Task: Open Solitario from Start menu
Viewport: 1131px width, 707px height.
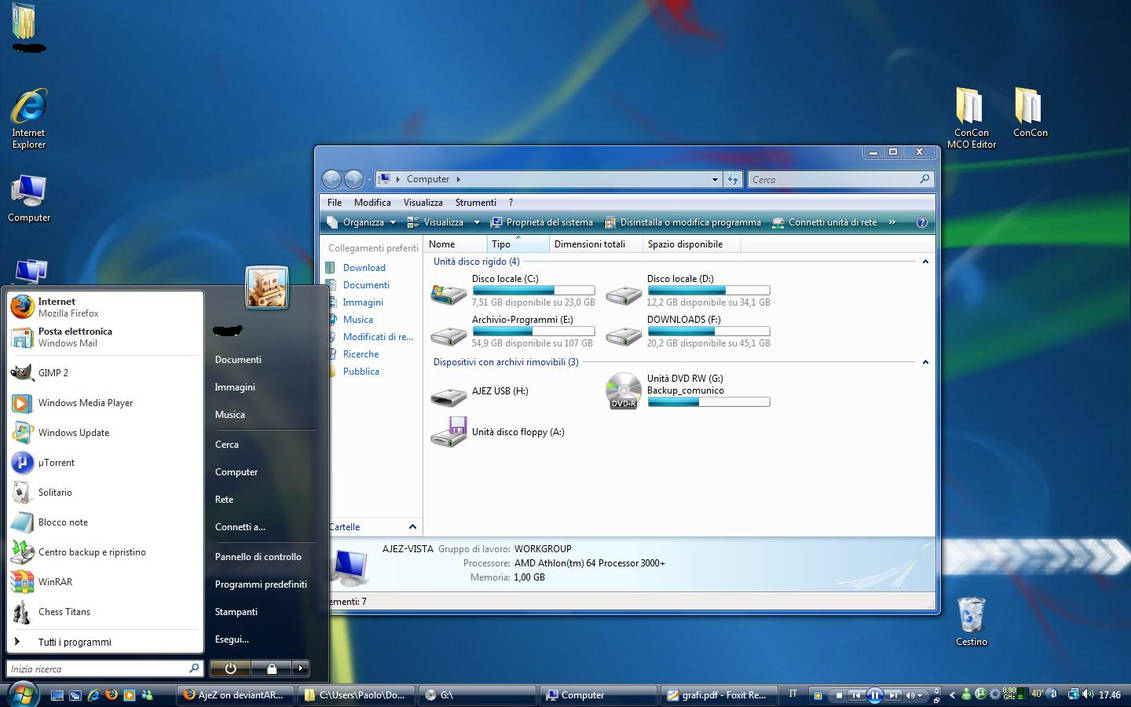Action: point(105,492)
